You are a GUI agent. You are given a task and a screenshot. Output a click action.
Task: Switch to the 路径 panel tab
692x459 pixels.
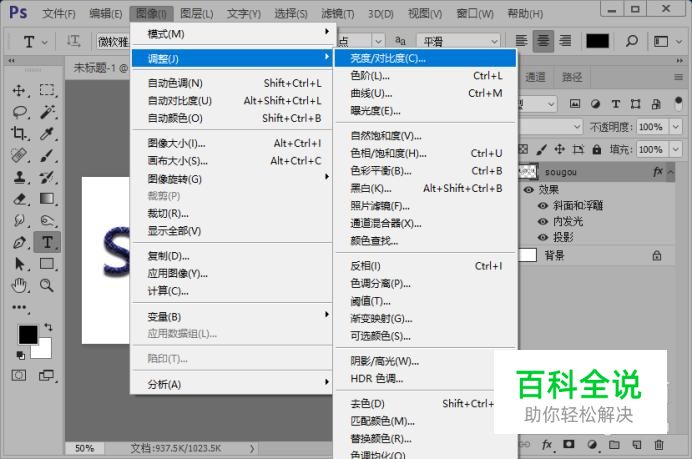click(x=572, y=78)
